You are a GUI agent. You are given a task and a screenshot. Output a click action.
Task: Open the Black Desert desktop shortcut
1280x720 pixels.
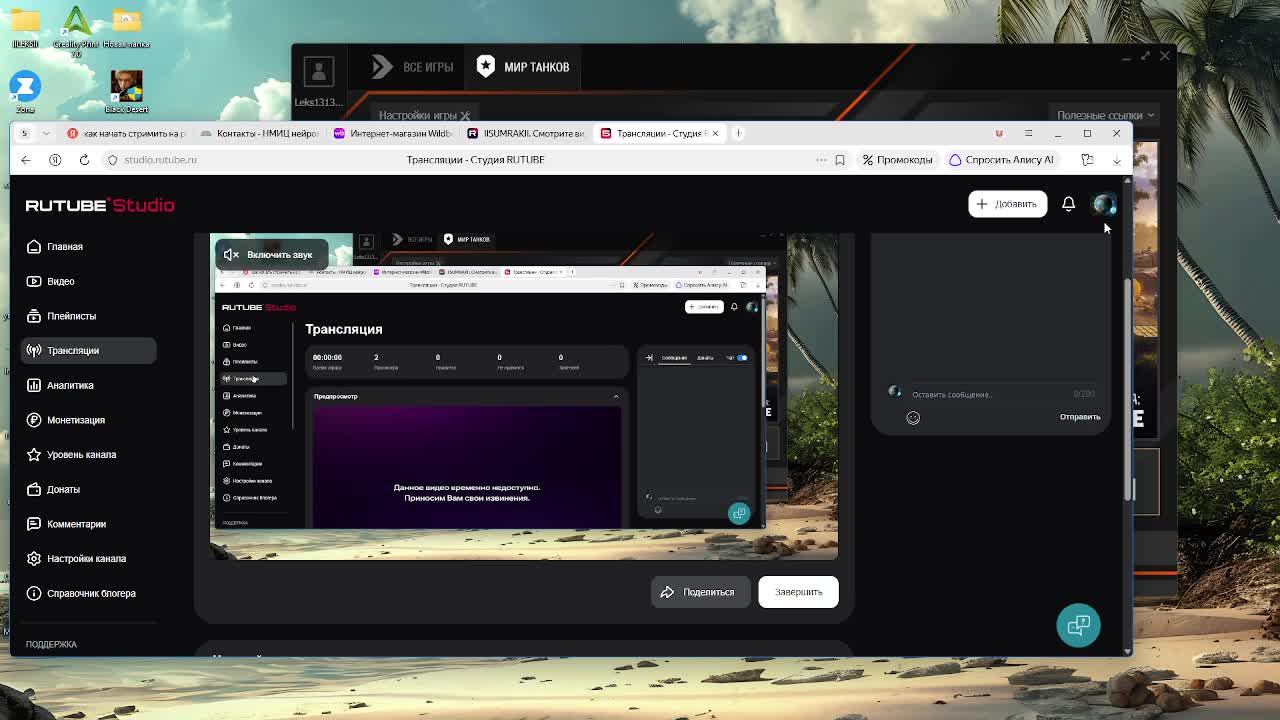tap(126, 91)
